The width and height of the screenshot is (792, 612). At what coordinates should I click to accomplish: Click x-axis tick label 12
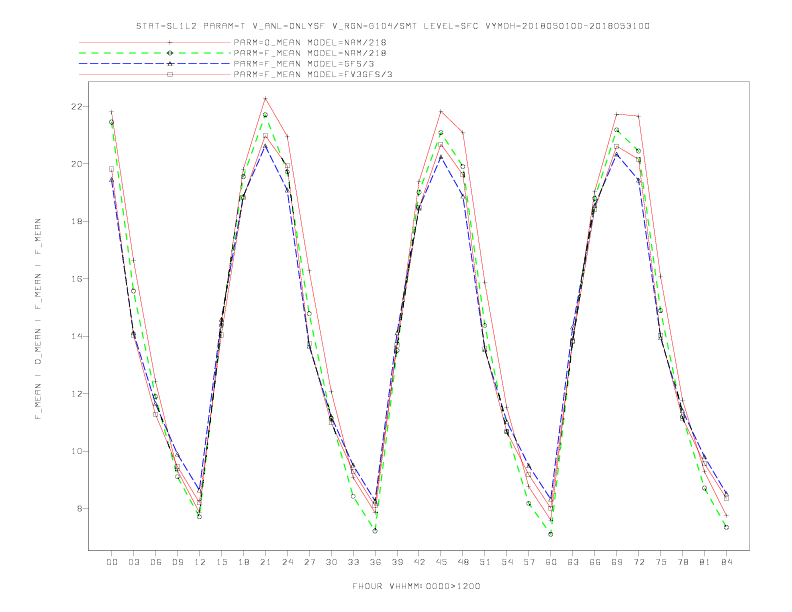coord(200,562)
